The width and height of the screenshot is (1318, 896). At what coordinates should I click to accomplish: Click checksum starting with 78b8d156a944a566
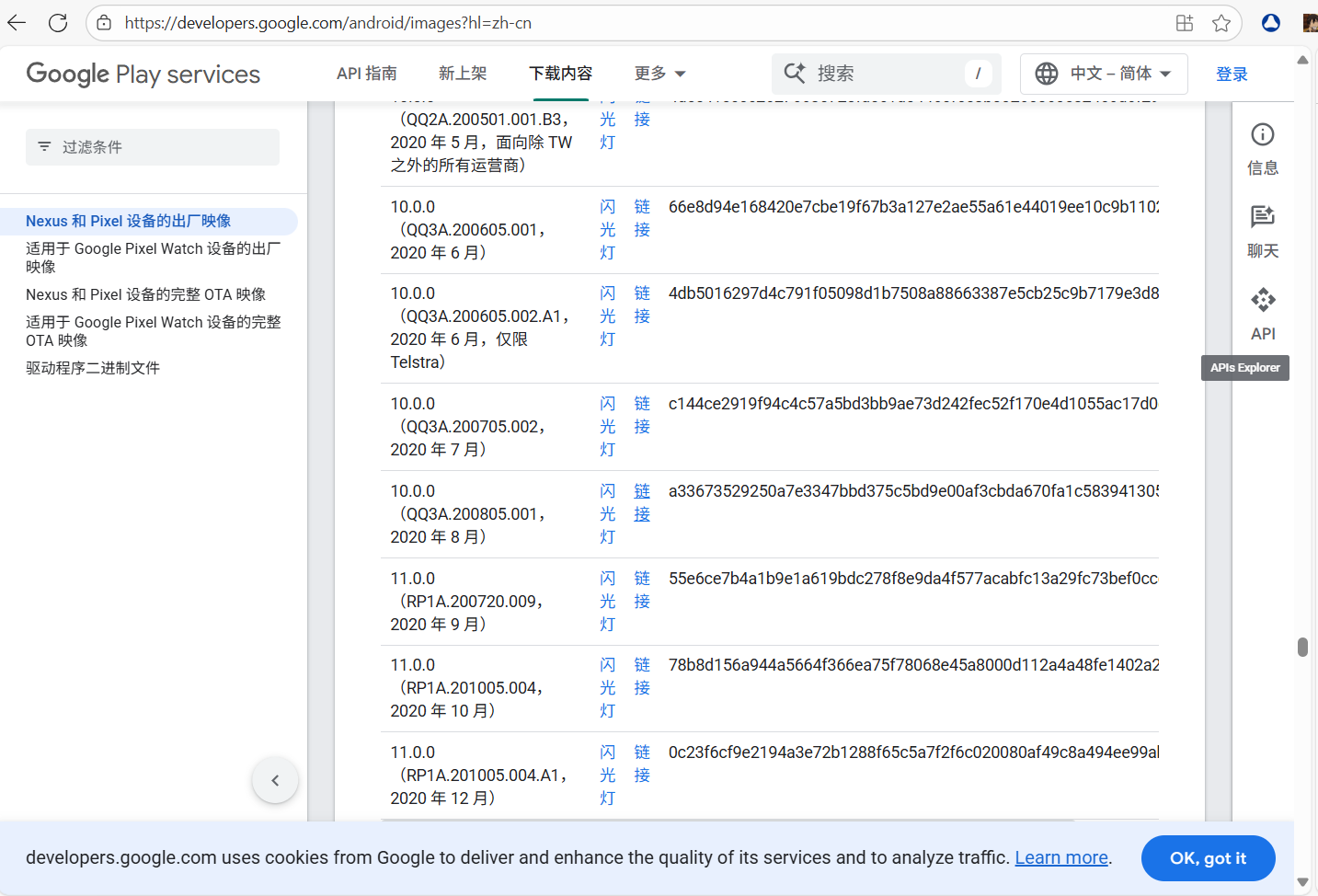point(913,665)
